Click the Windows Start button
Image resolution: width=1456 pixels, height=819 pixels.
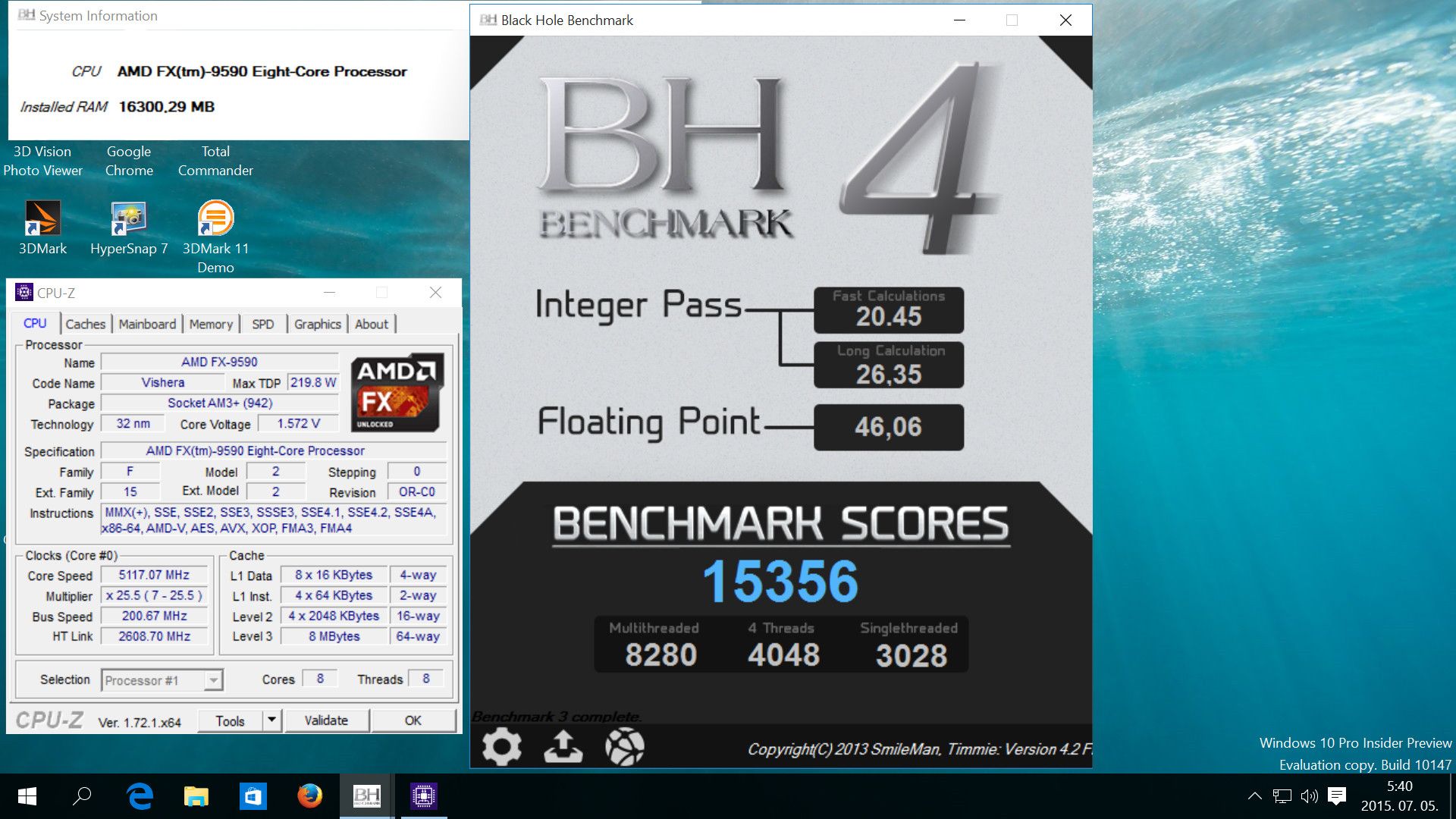(27, 796)
